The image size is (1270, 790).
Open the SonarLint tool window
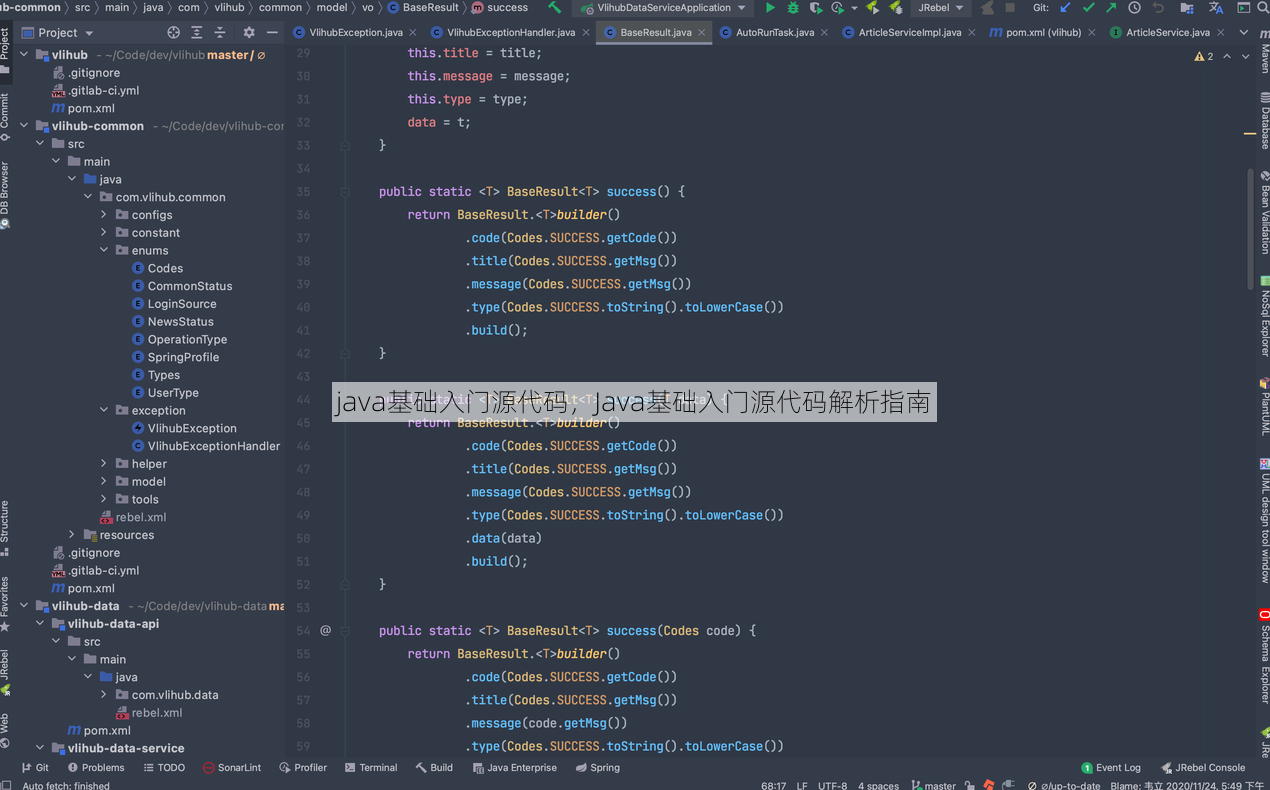(232, 768)
